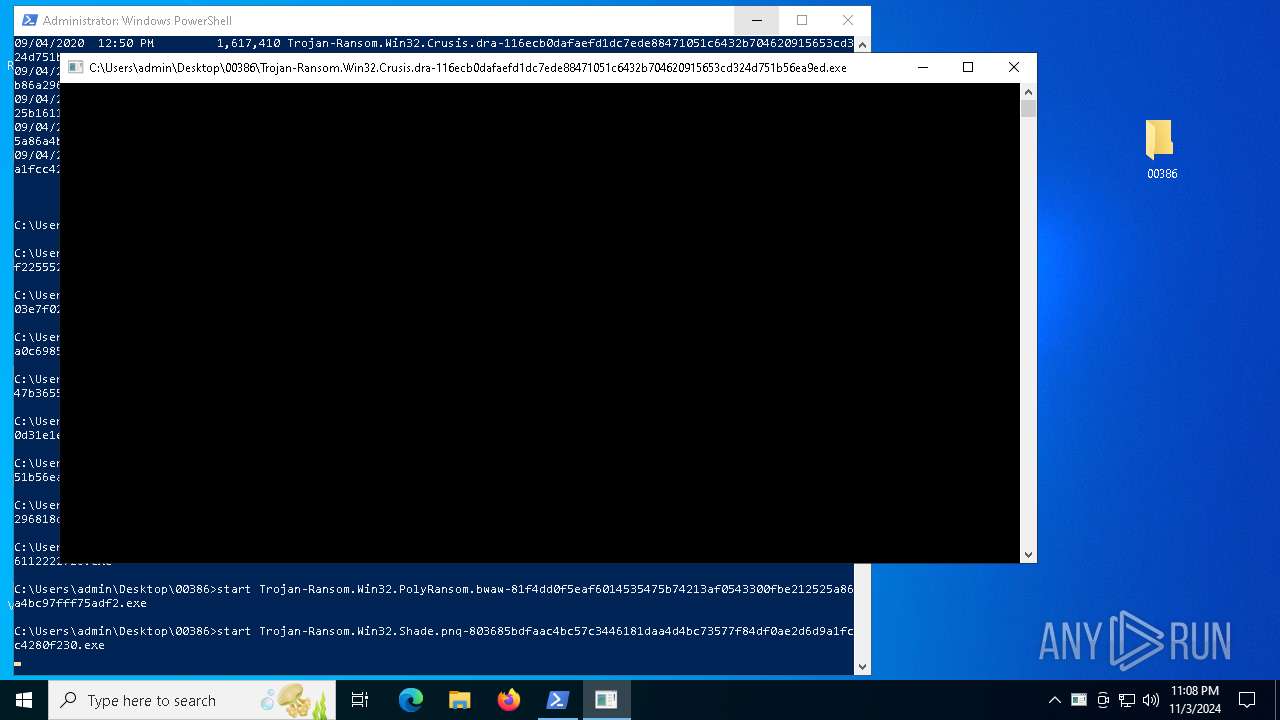The width and height of the screenshot is (1280, 720).
Task: Click the Crusis.dra file listing line
Action: pos(434,43)
